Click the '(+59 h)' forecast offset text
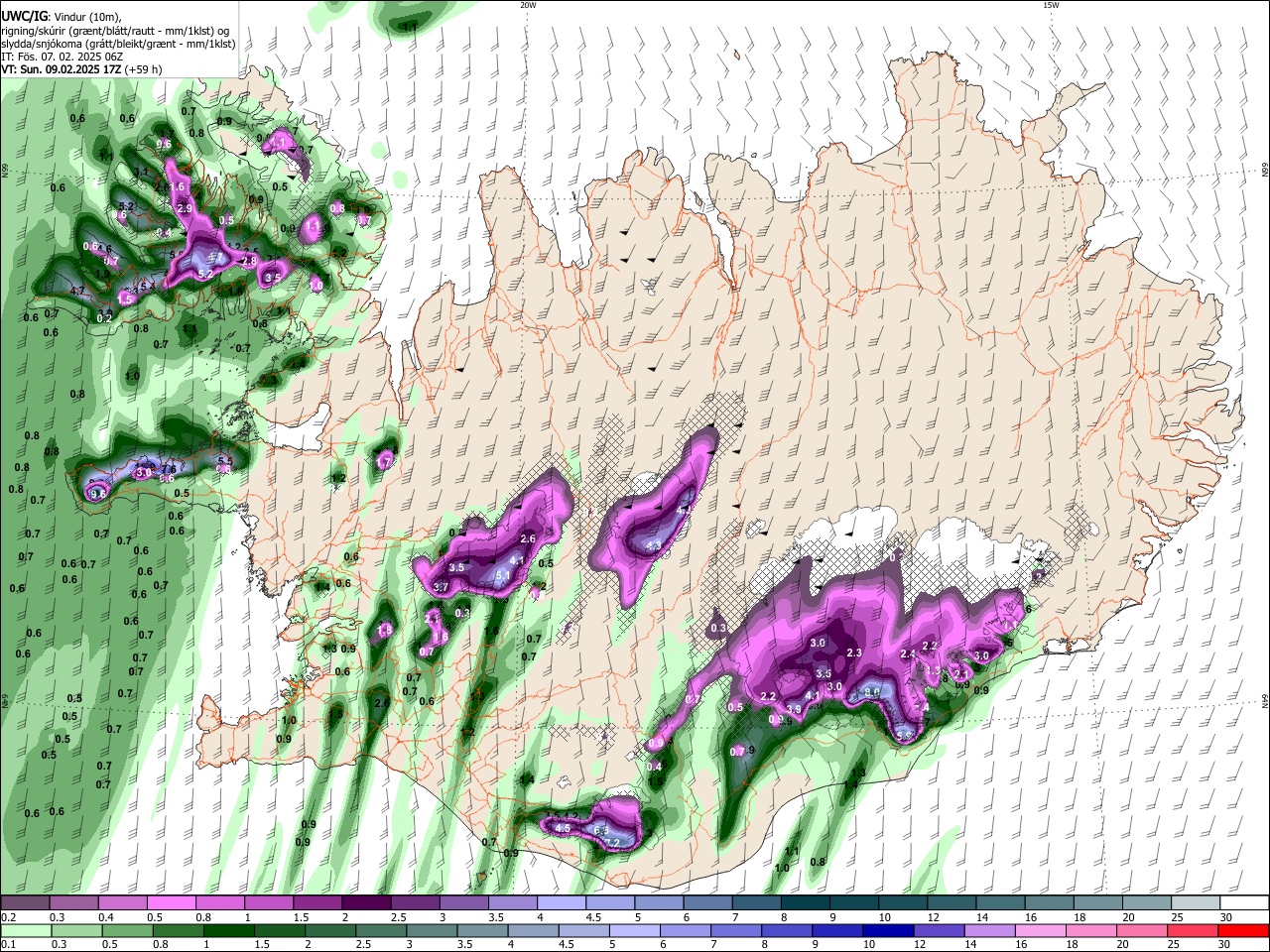Viewport: 1270px width, 952px height. [144, 69]
